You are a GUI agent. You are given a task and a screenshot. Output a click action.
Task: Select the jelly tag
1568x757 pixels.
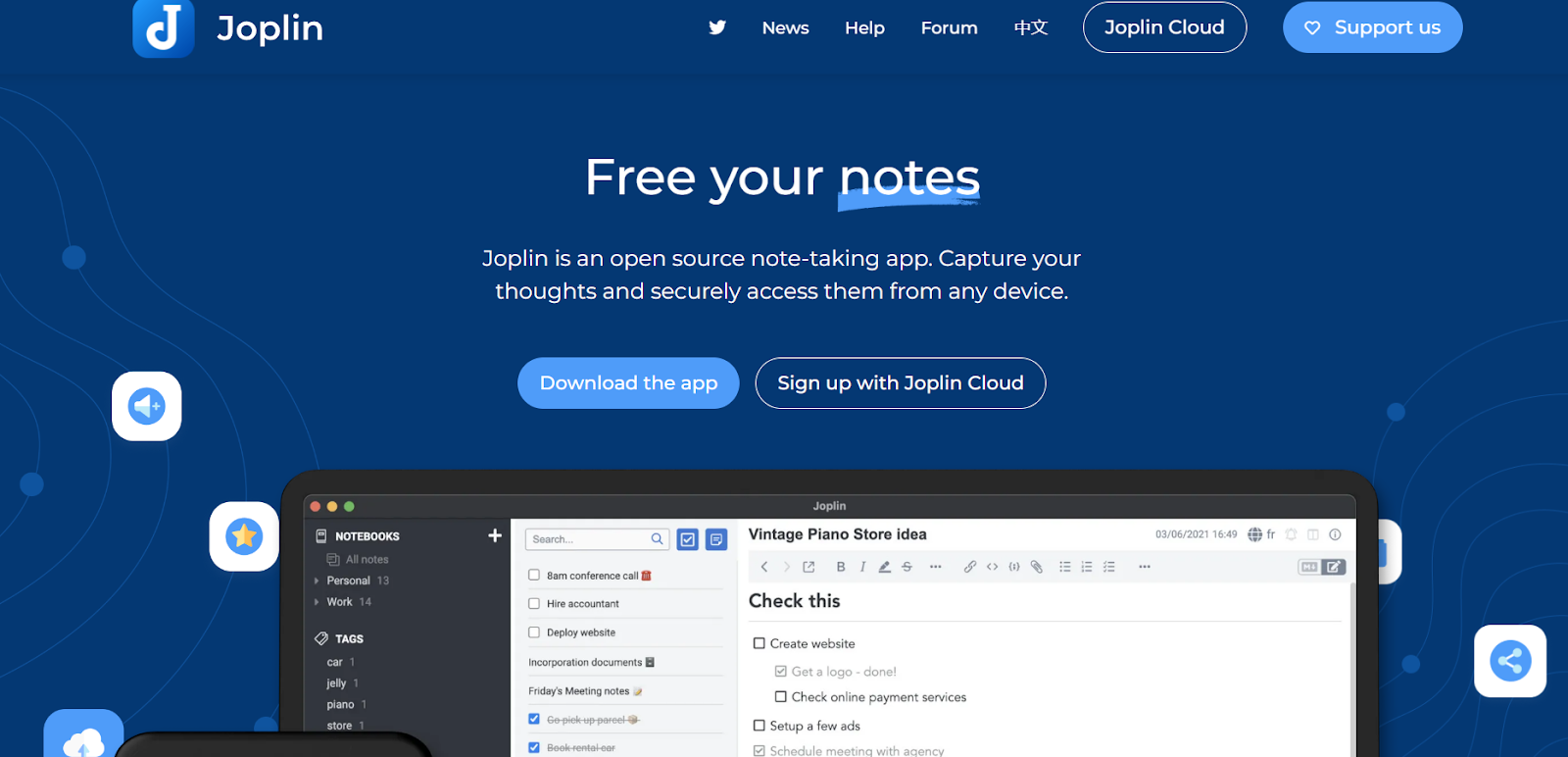click(336, 683)
